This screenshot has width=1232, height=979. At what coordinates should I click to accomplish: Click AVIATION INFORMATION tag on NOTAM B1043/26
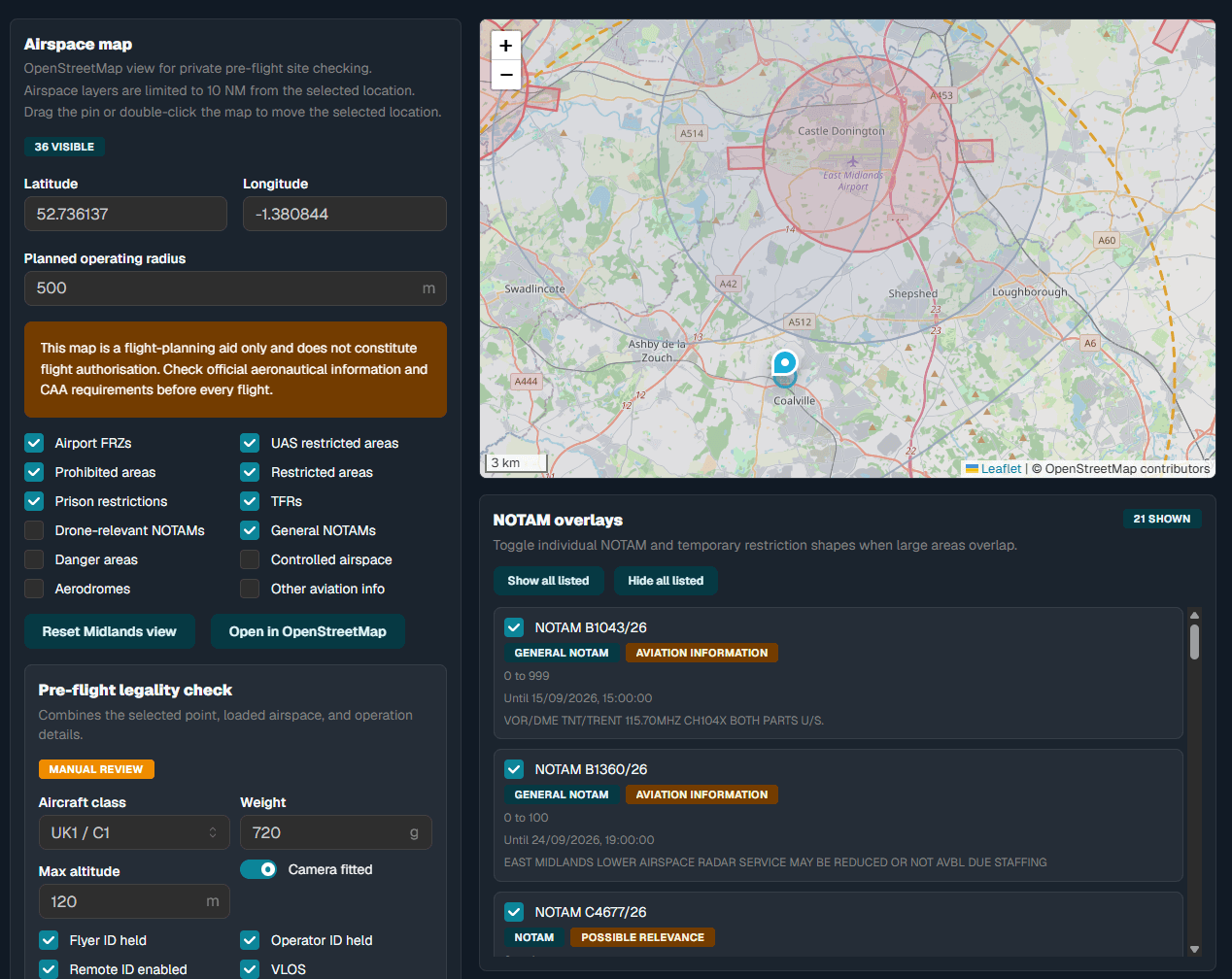coord(702,653)
